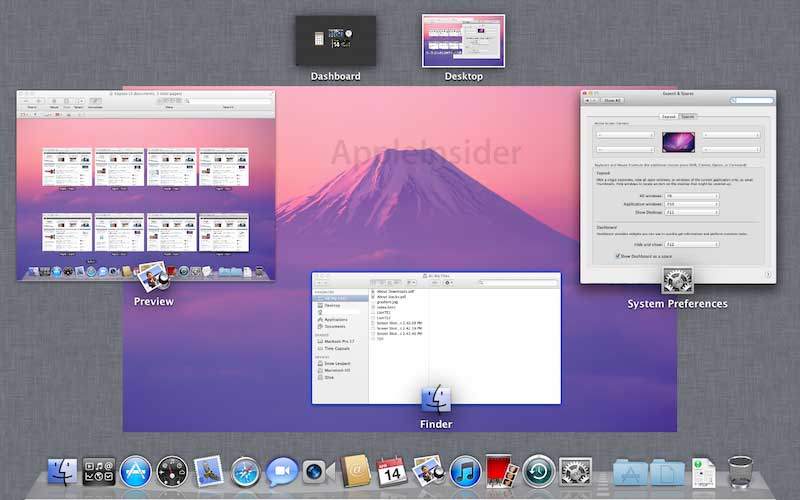Open the Dashboard Hide and show dropdown

tap(691, 244)
